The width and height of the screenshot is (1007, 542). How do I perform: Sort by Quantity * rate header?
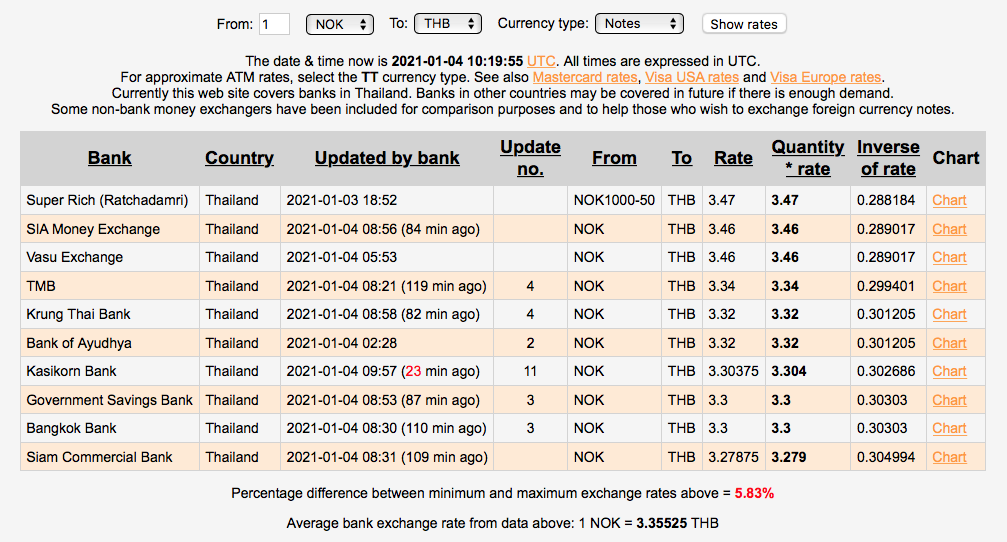(807, 158)
